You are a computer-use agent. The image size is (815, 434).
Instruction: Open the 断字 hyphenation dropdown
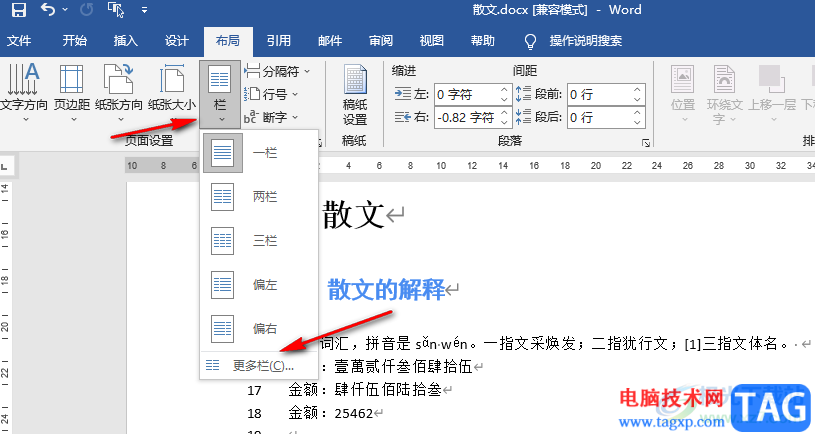(271, 117)
